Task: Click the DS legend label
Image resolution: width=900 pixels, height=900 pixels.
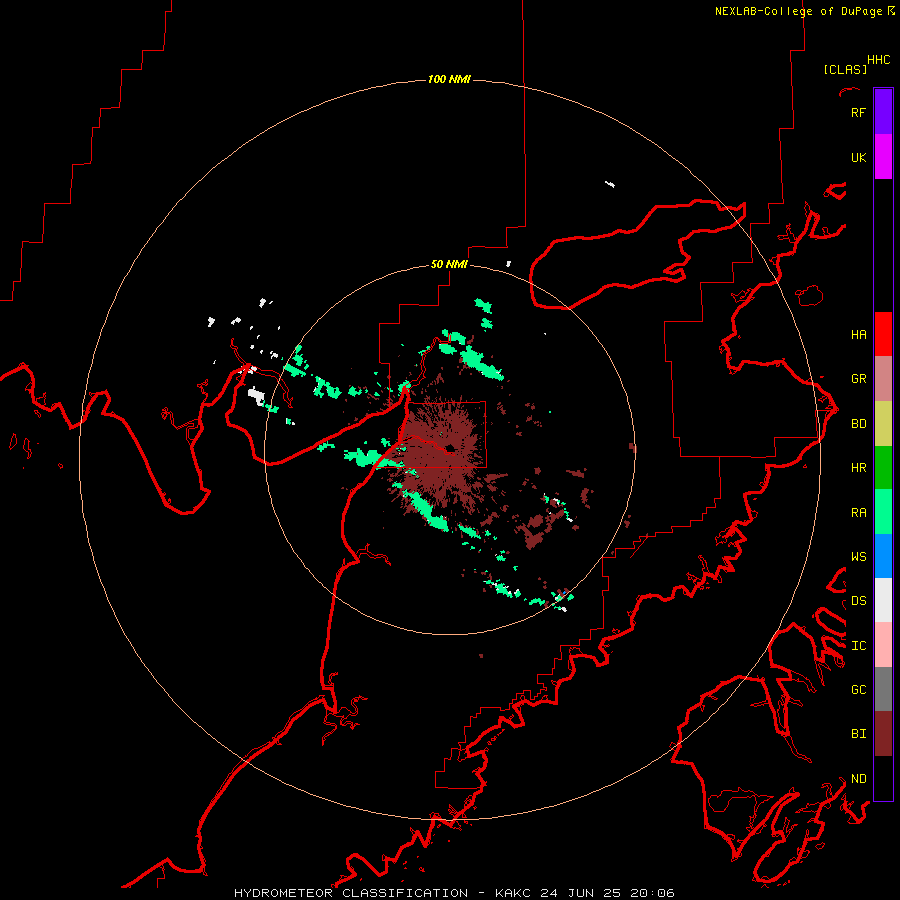Action: click(x=858, y=601)
